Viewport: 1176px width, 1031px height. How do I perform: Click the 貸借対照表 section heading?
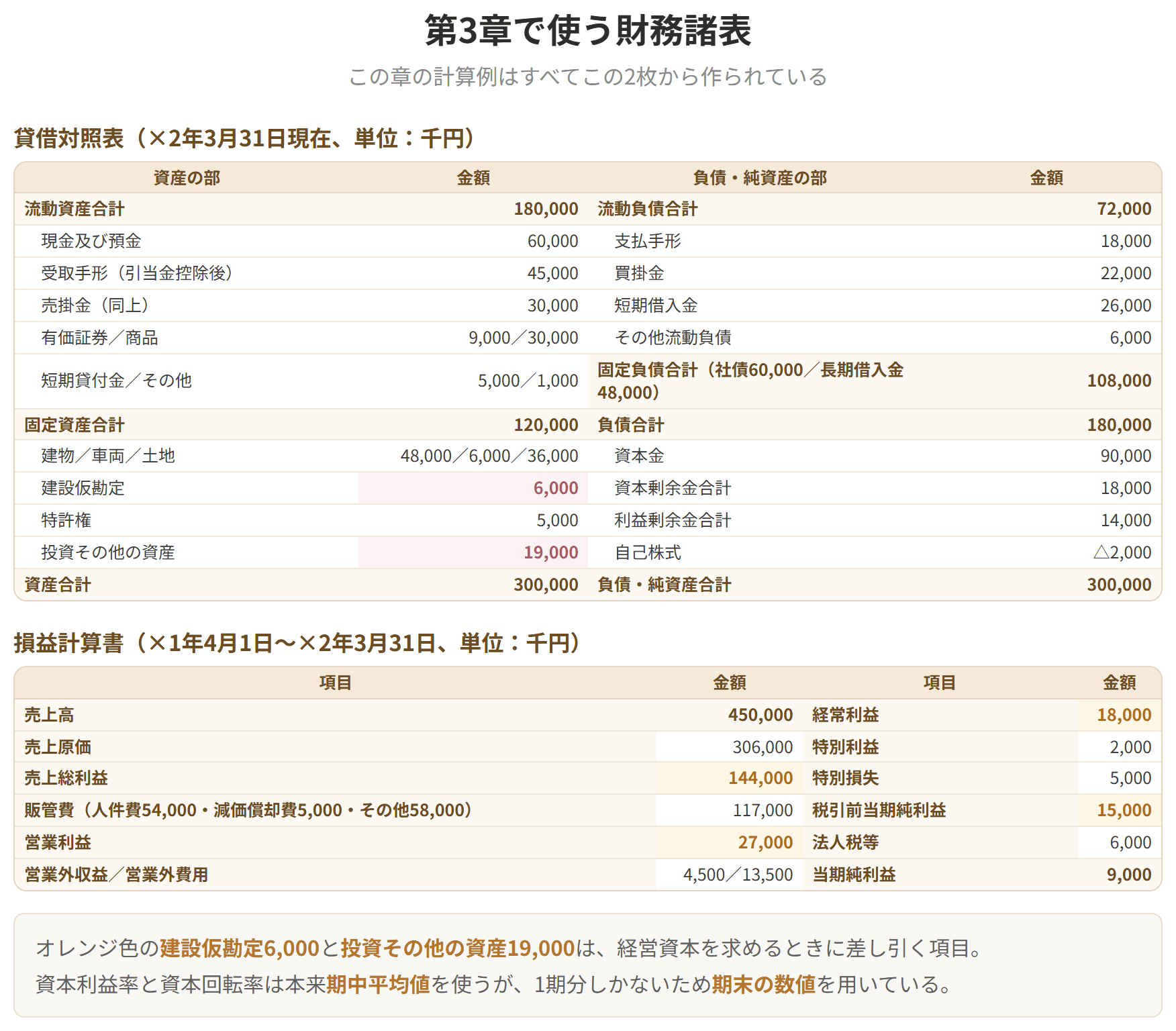pyautogui.click(x=244, y=138)
